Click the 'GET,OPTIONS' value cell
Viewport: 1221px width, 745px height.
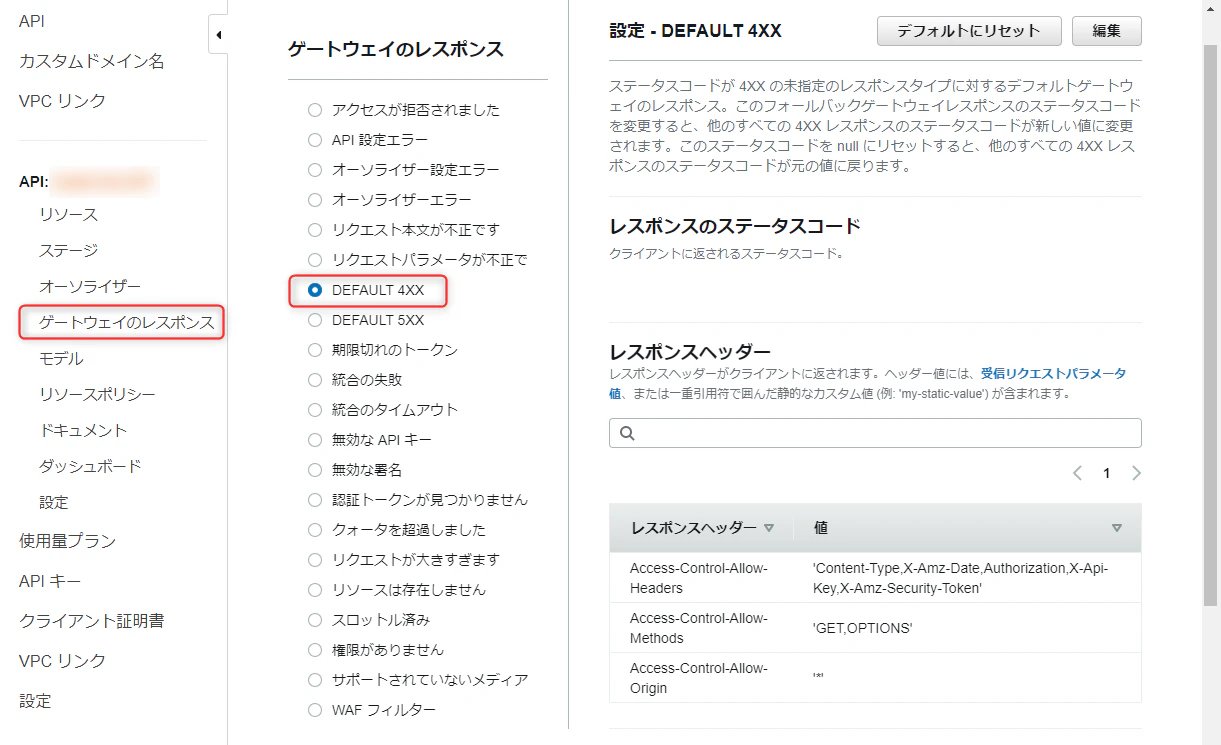tap(968, 628)
